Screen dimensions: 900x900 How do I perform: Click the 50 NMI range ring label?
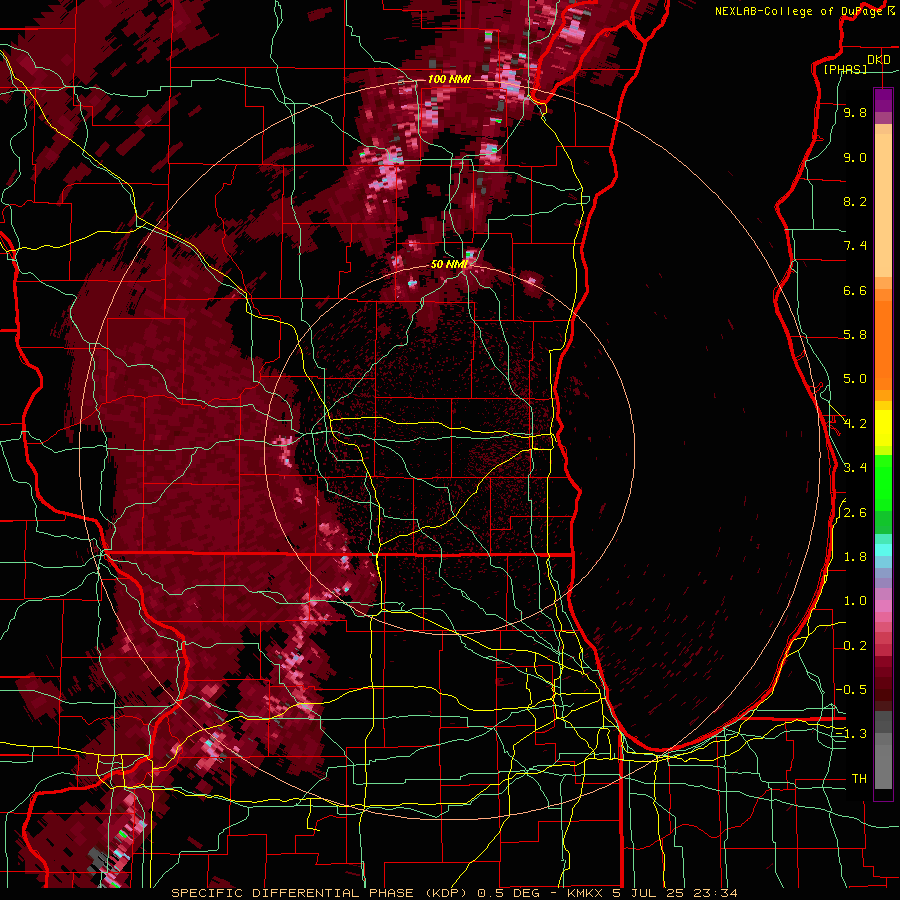click(x=449, y=264)
